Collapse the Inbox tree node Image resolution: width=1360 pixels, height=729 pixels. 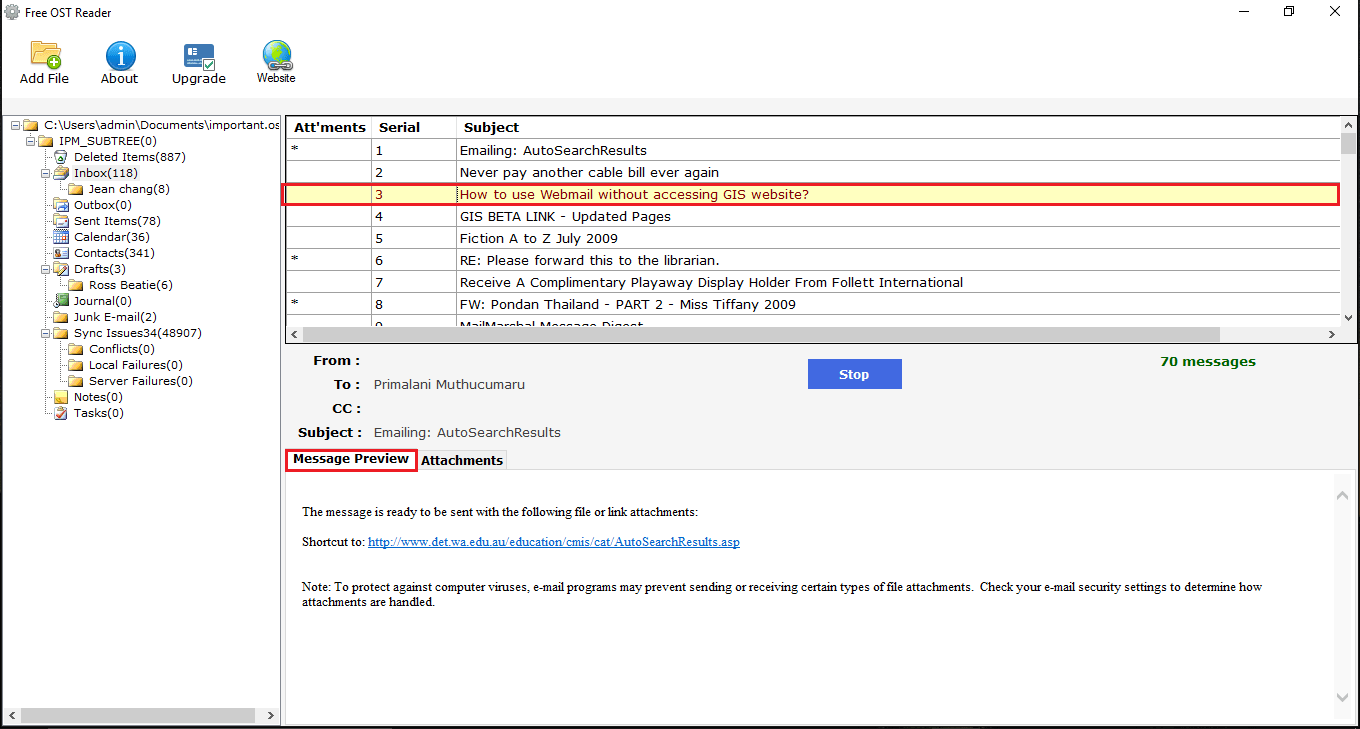(x=46, y=173)
